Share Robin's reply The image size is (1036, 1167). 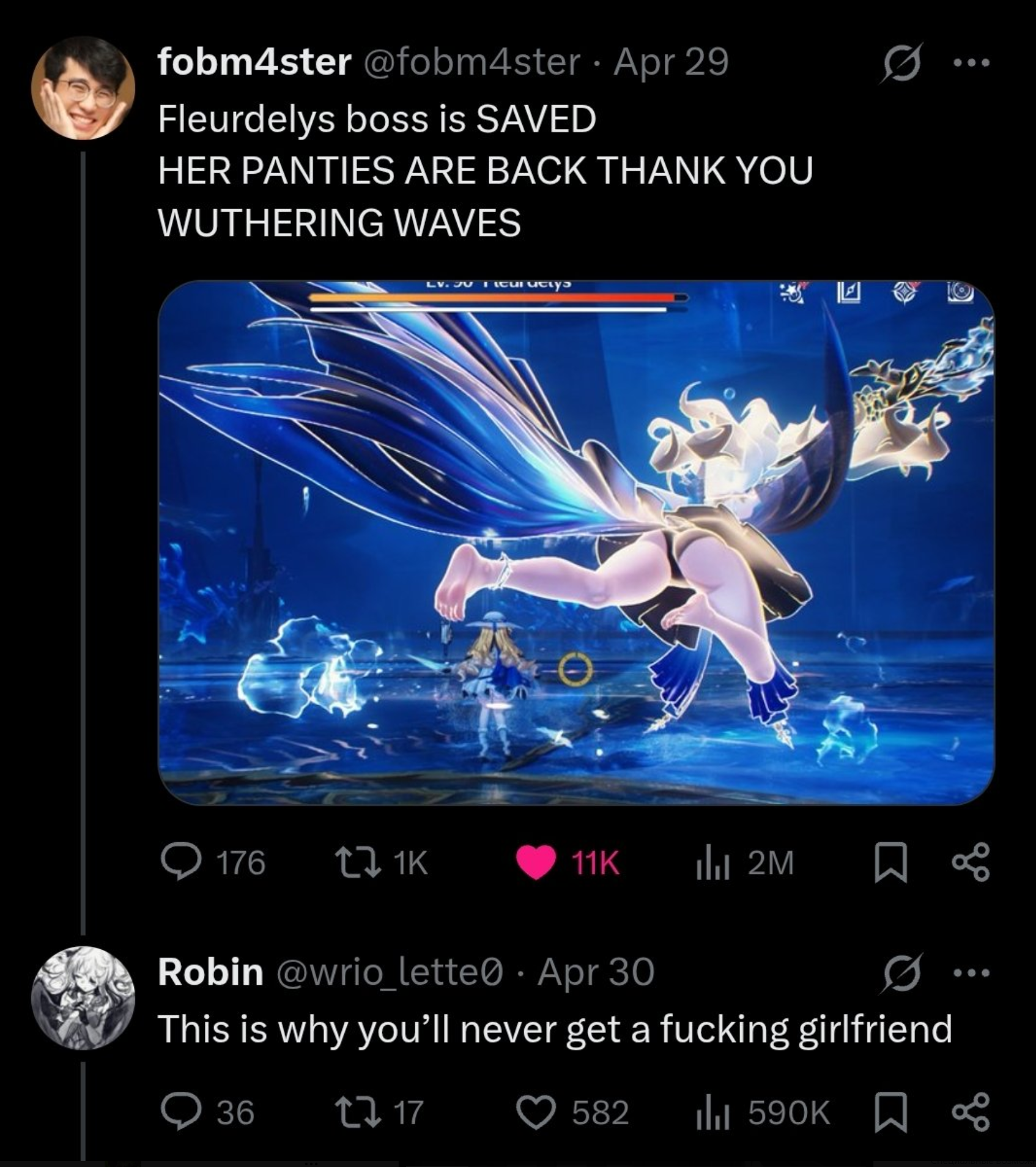click(x=970, y=1112)
